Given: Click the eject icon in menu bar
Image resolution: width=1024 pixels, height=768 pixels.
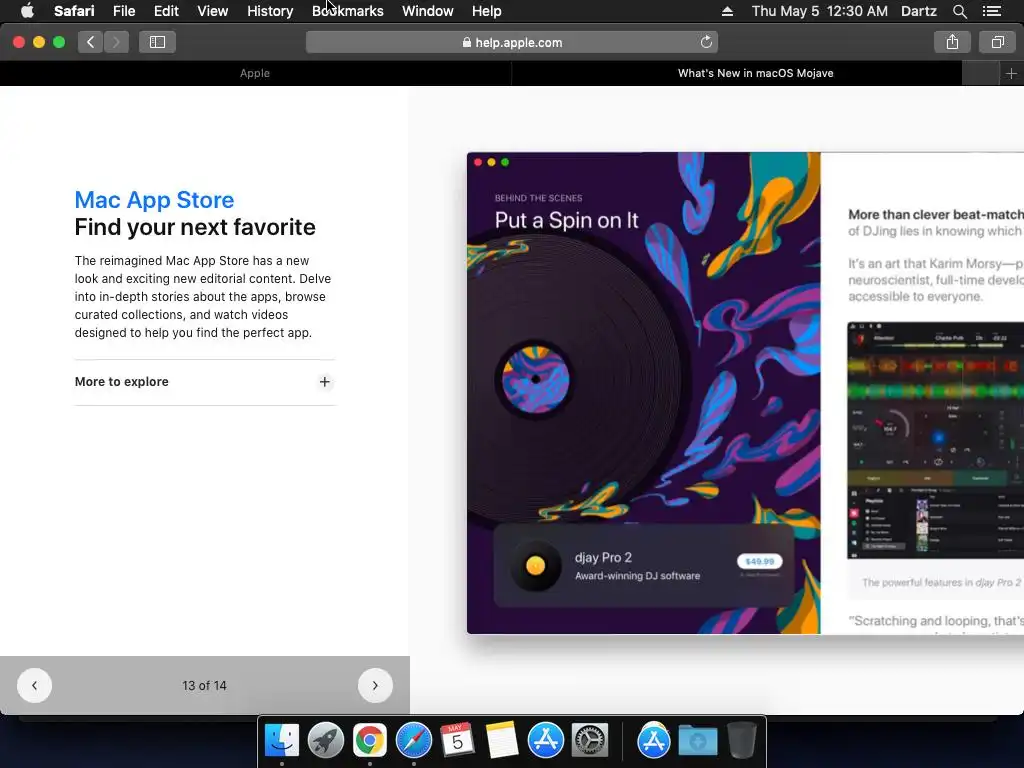Looking at the screenshot, I should pyautogui.click(x=727, y=11).
